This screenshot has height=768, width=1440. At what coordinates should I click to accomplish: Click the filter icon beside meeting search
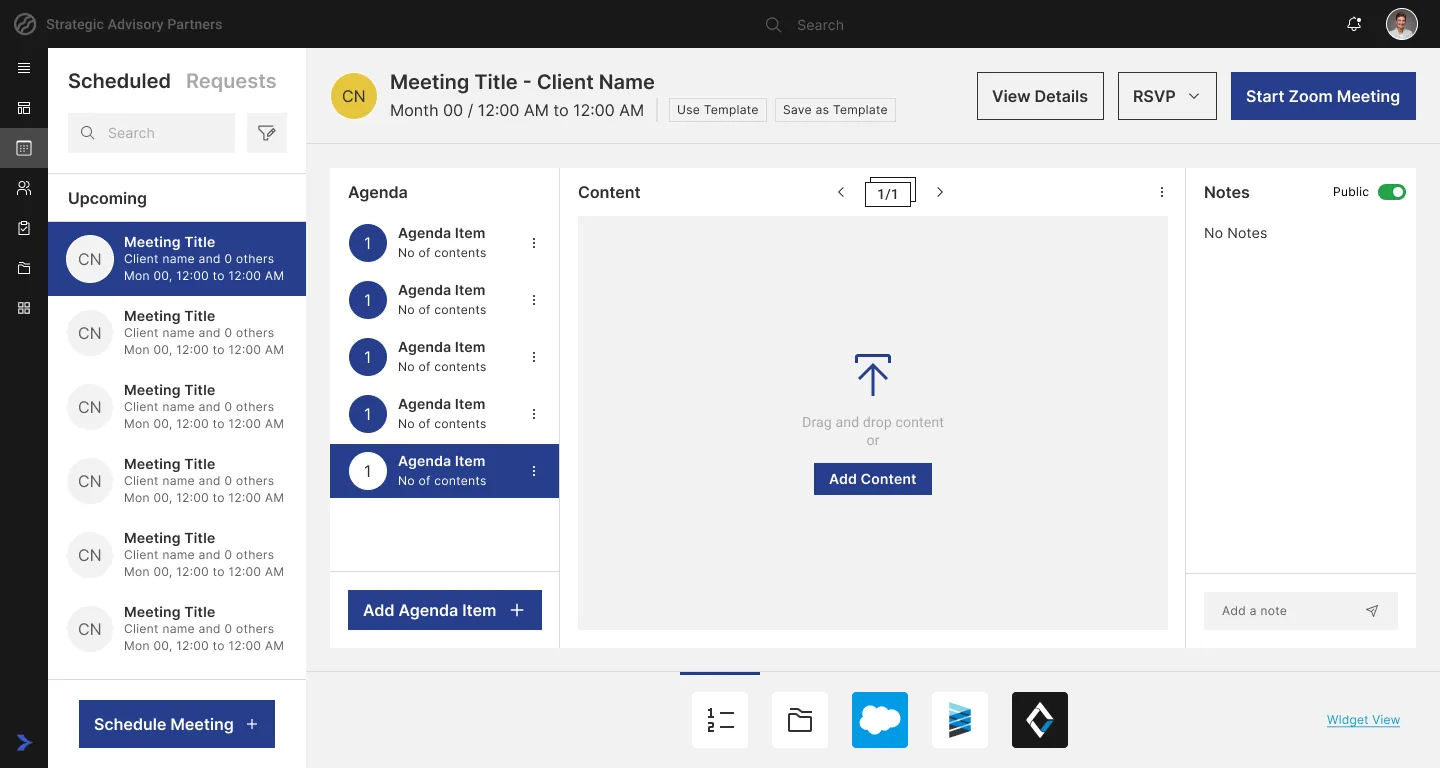point(267,133)
